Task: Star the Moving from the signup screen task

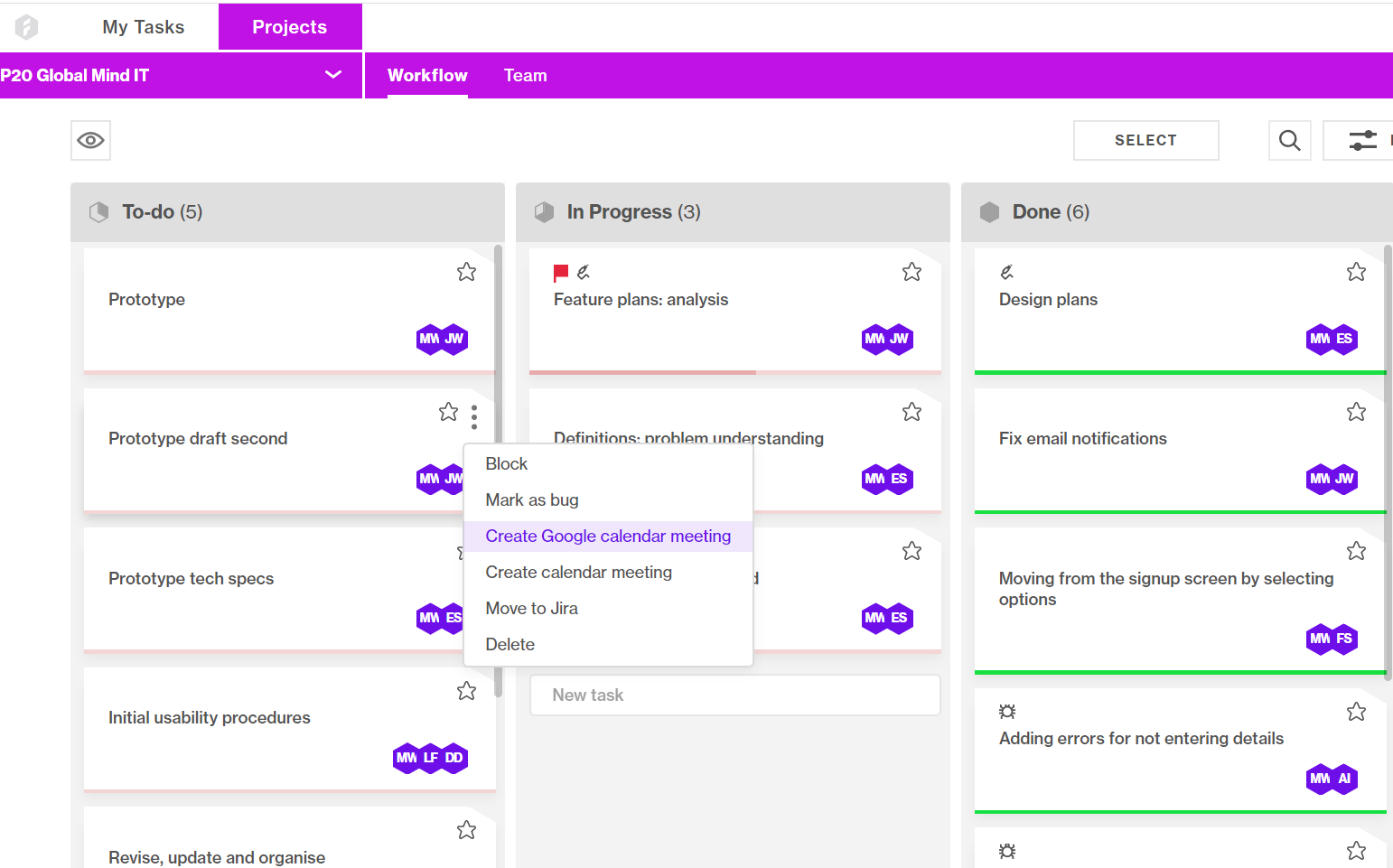Action: 1356,551
